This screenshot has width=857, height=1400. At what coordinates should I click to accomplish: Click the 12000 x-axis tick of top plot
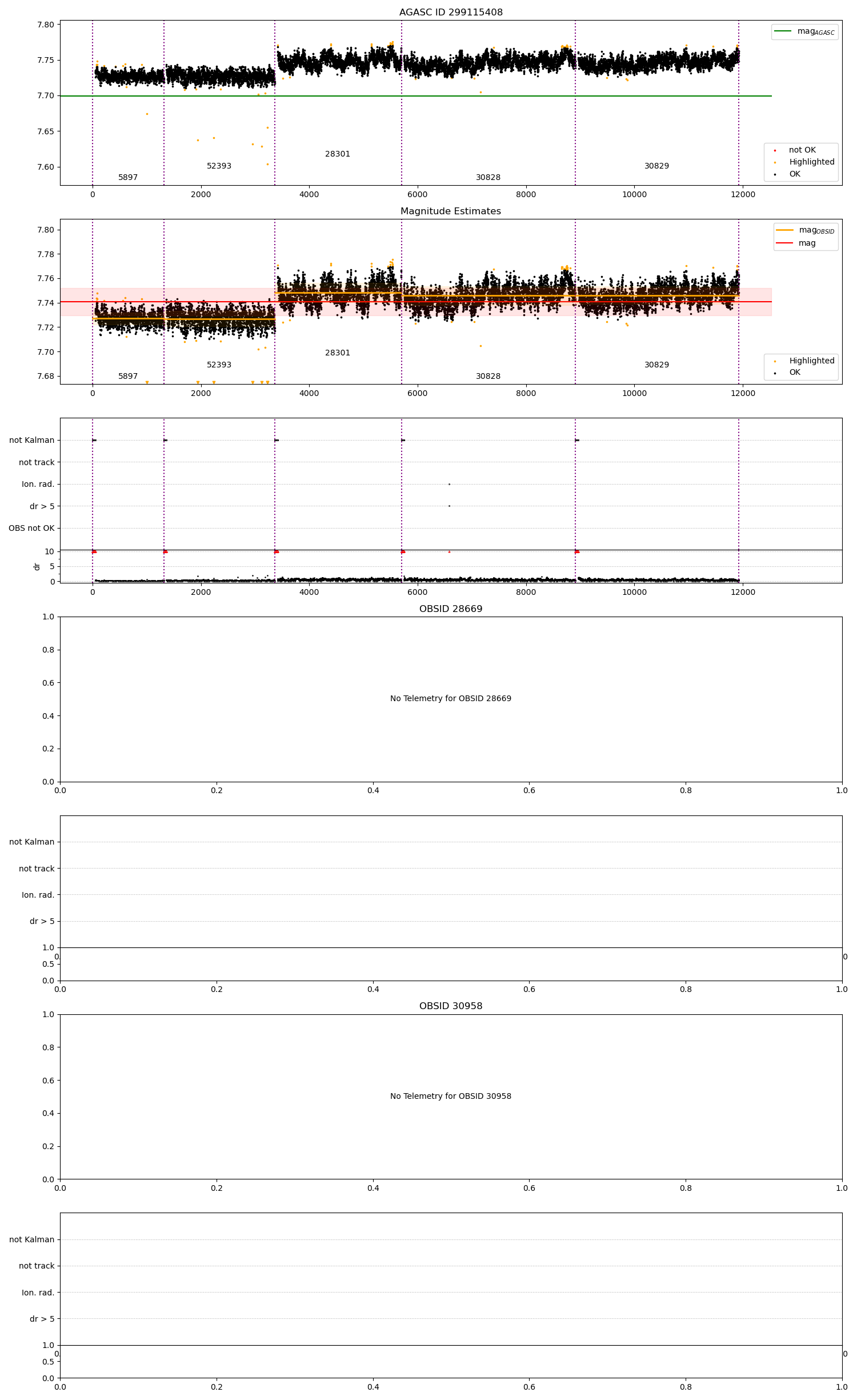(x=743, y=195)
